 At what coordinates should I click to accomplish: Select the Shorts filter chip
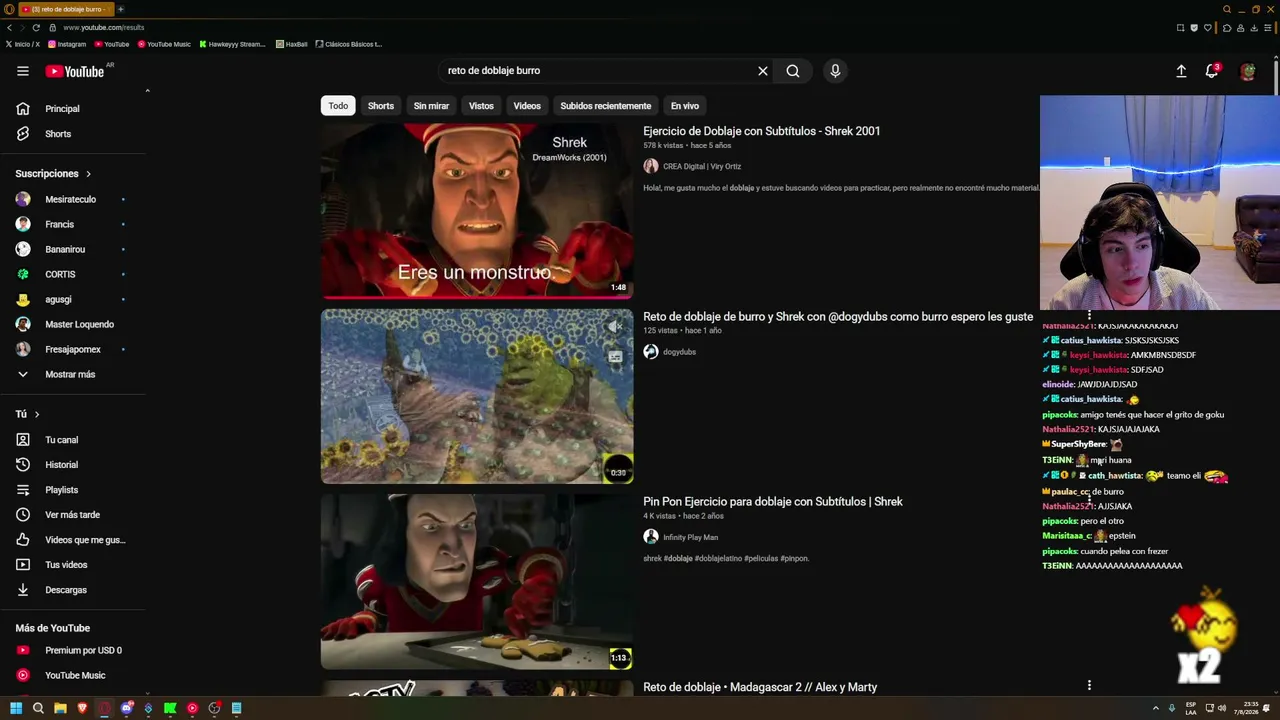[x=381, y=106]
